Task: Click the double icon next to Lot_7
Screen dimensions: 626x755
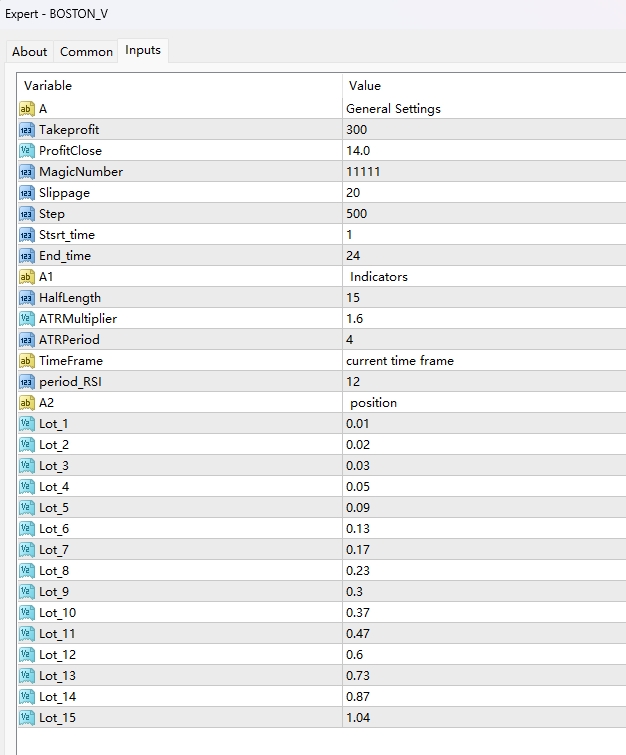Action: click(26, 550)
